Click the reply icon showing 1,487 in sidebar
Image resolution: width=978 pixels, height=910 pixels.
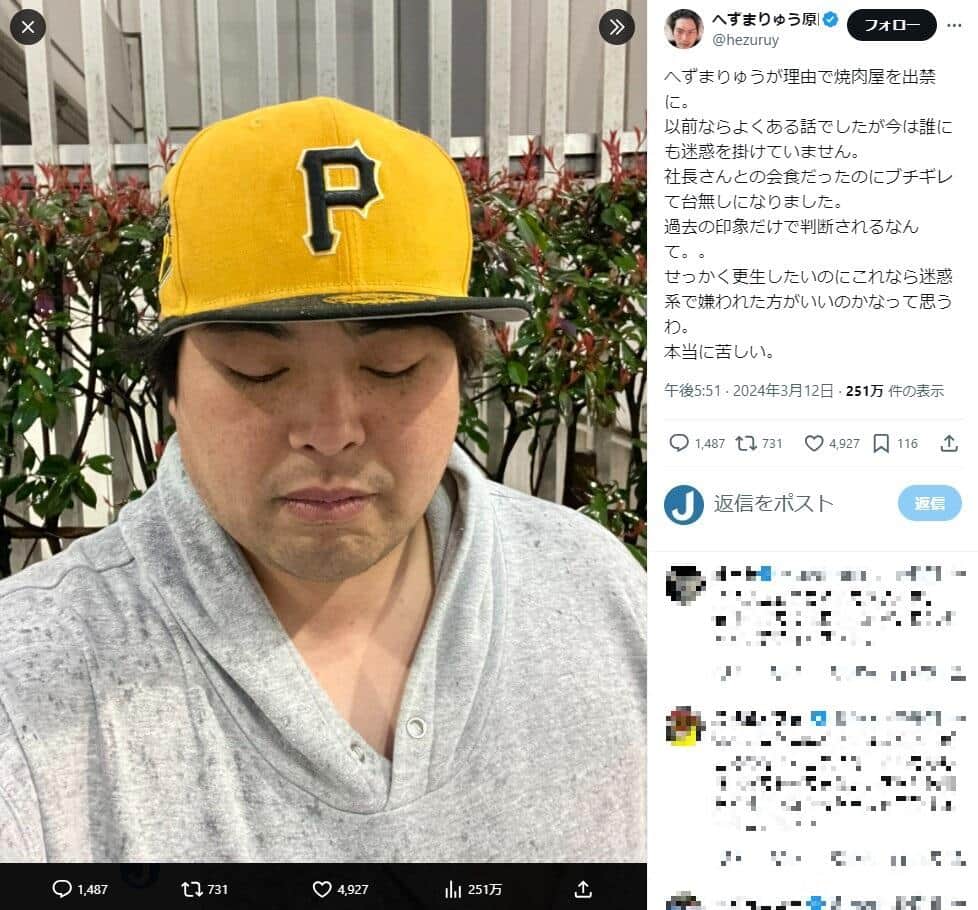(679, 443)
